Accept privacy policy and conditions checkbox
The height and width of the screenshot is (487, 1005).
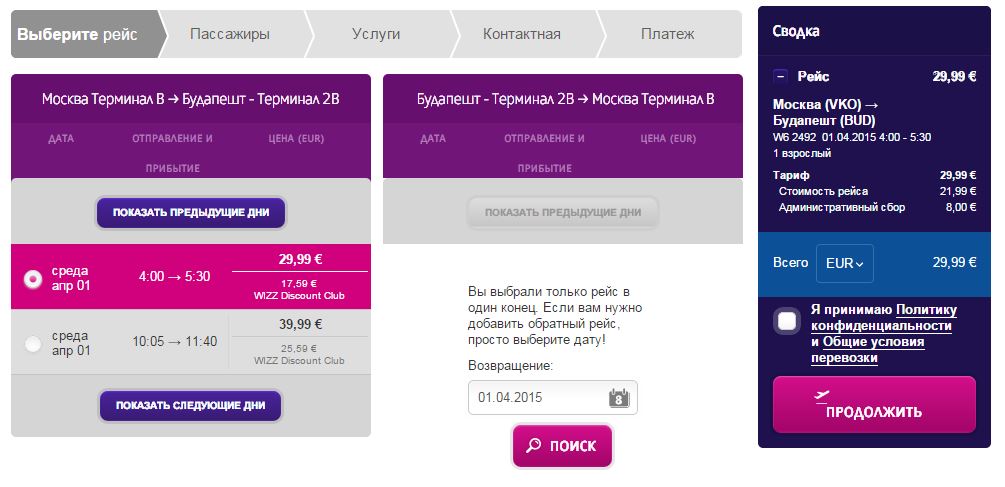coord(786,321)
